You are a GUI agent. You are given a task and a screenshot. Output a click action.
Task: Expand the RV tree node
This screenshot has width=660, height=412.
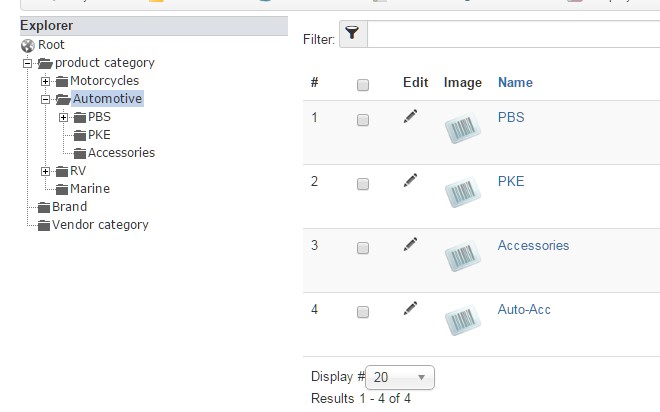(46, 171)
